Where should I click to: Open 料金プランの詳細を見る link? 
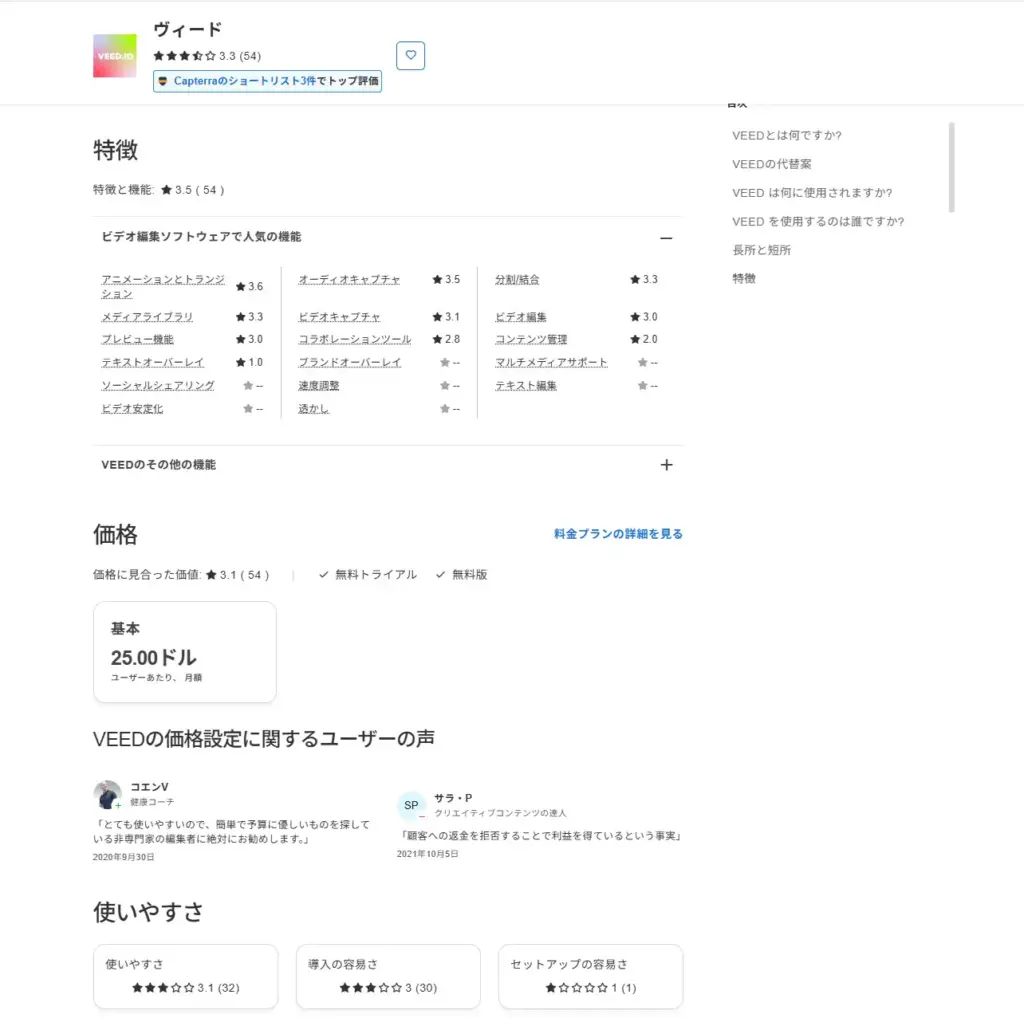(618, 534)
